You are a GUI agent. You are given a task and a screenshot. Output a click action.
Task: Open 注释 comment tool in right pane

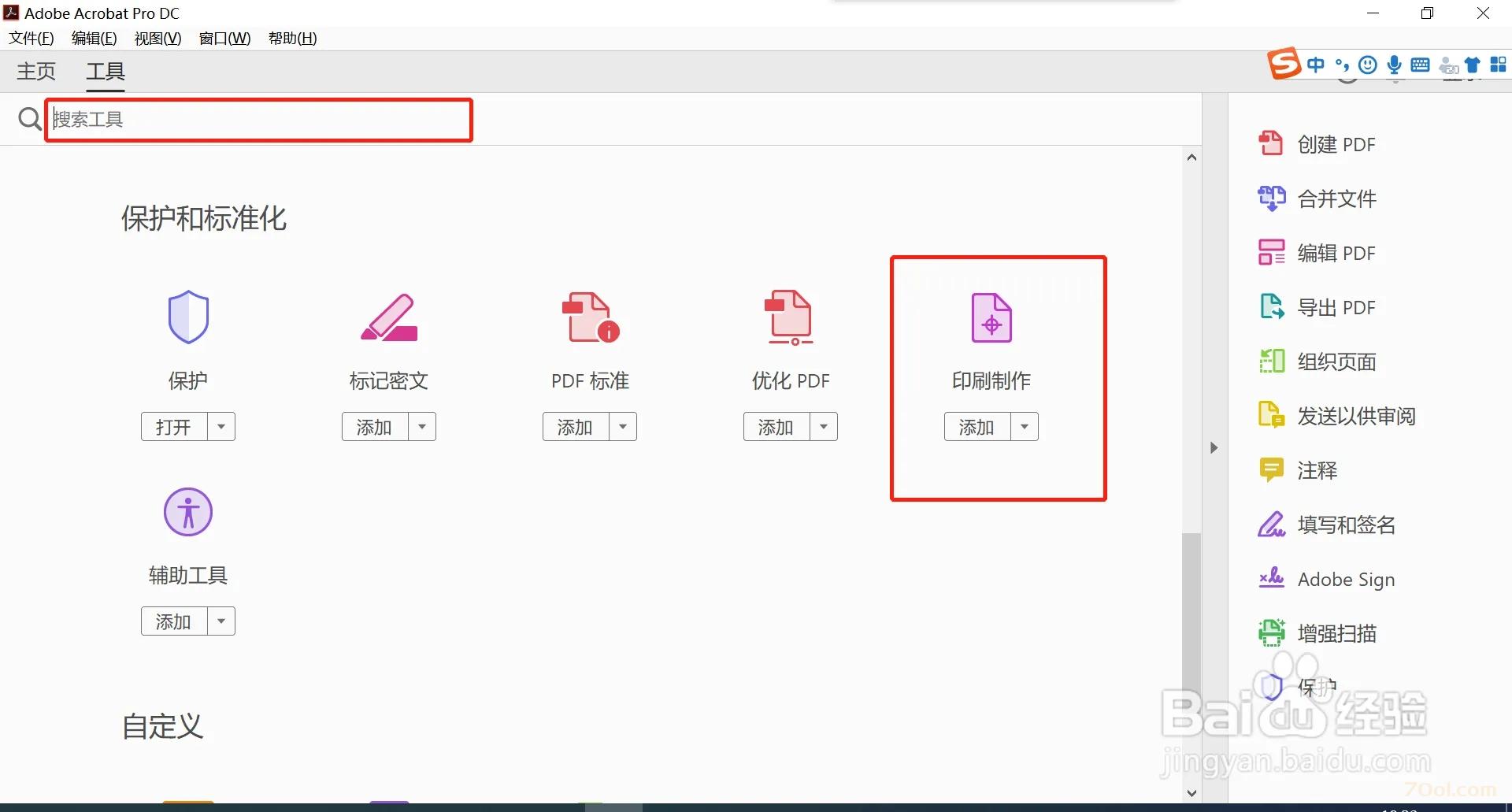[1298, 470]
